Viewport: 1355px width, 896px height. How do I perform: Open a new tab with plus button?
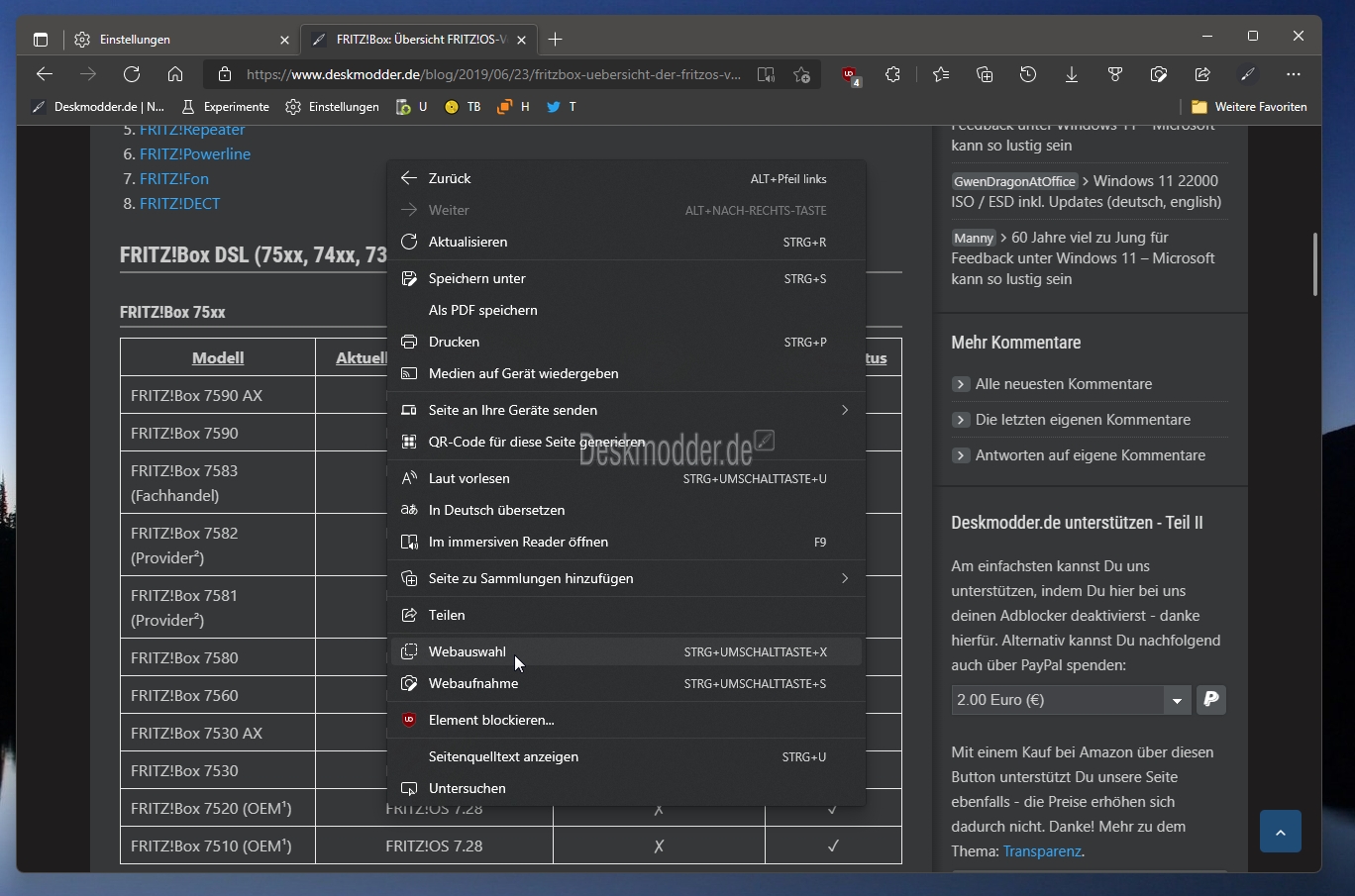556,40
